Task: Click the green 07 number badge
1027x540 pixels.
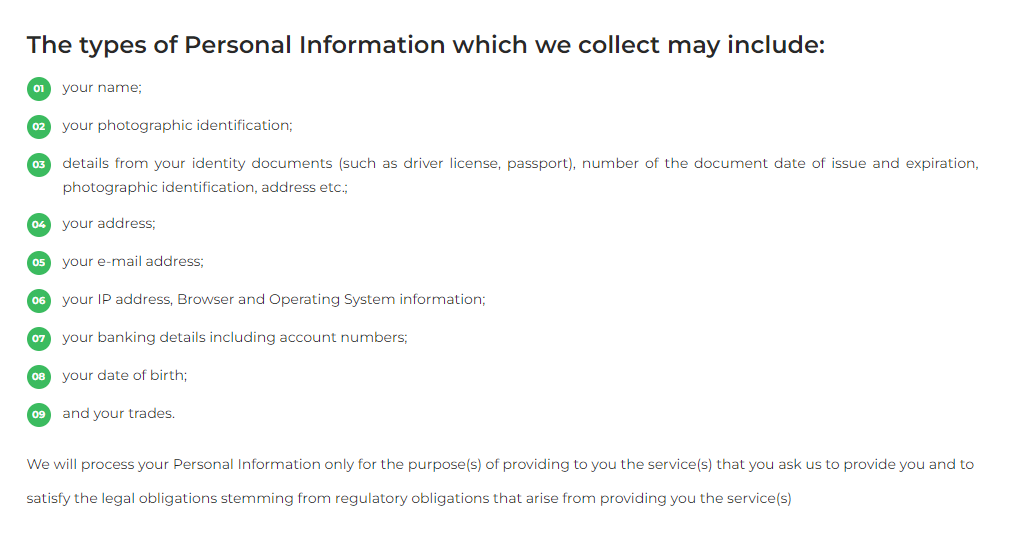Action: [38, 339]
